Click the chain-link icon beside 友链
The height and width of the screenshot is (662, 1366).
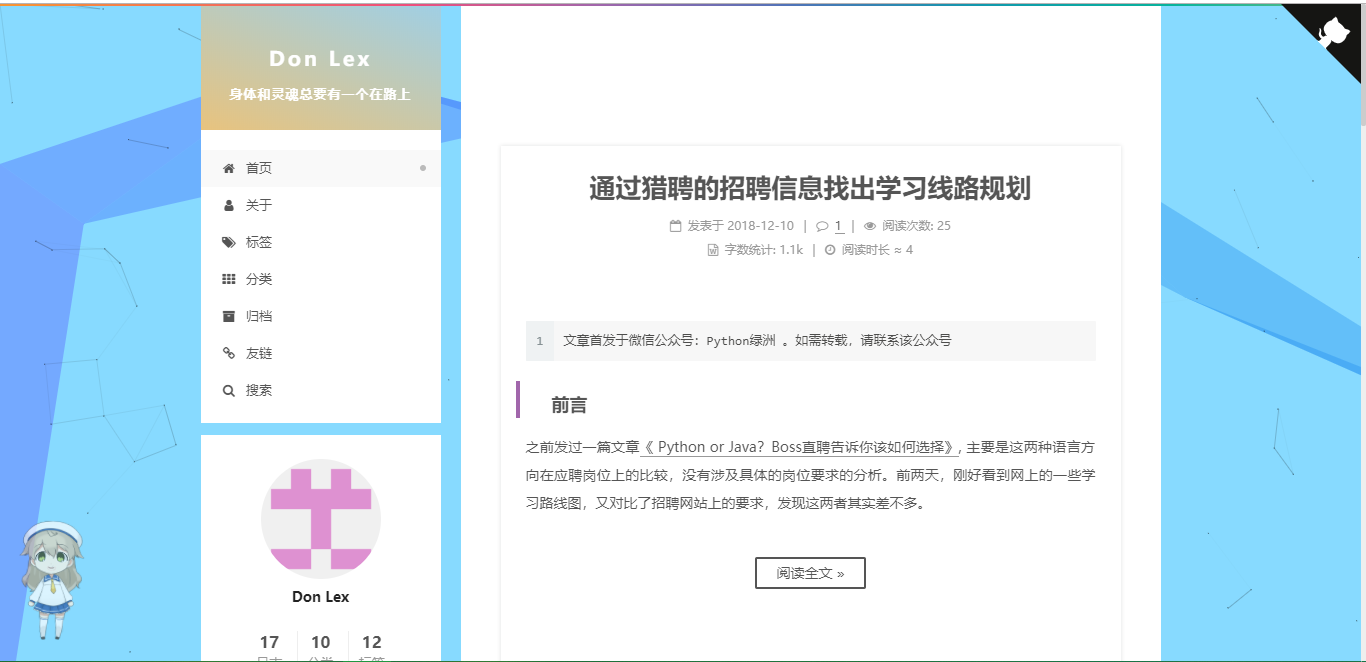(229, 353)
